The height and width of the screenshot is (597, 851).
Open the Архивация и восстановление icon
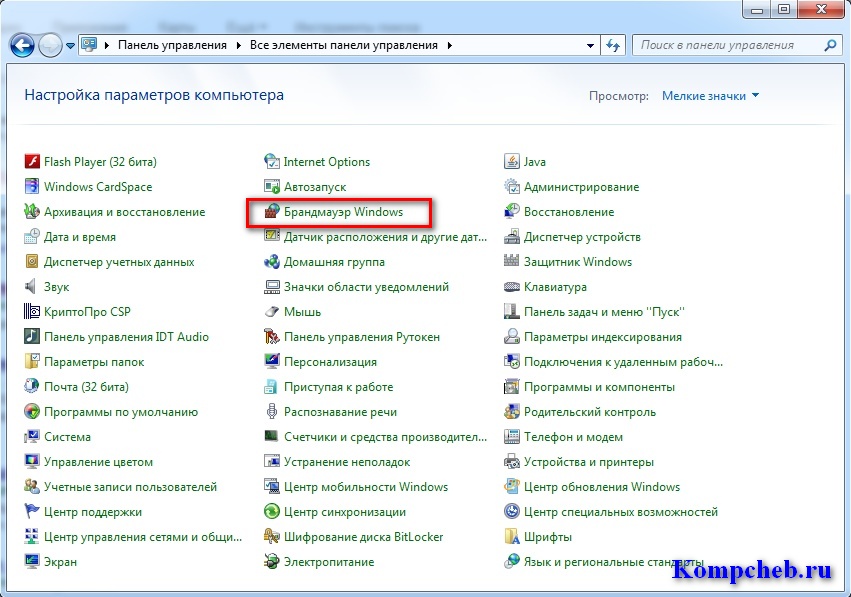click(32, 212)
